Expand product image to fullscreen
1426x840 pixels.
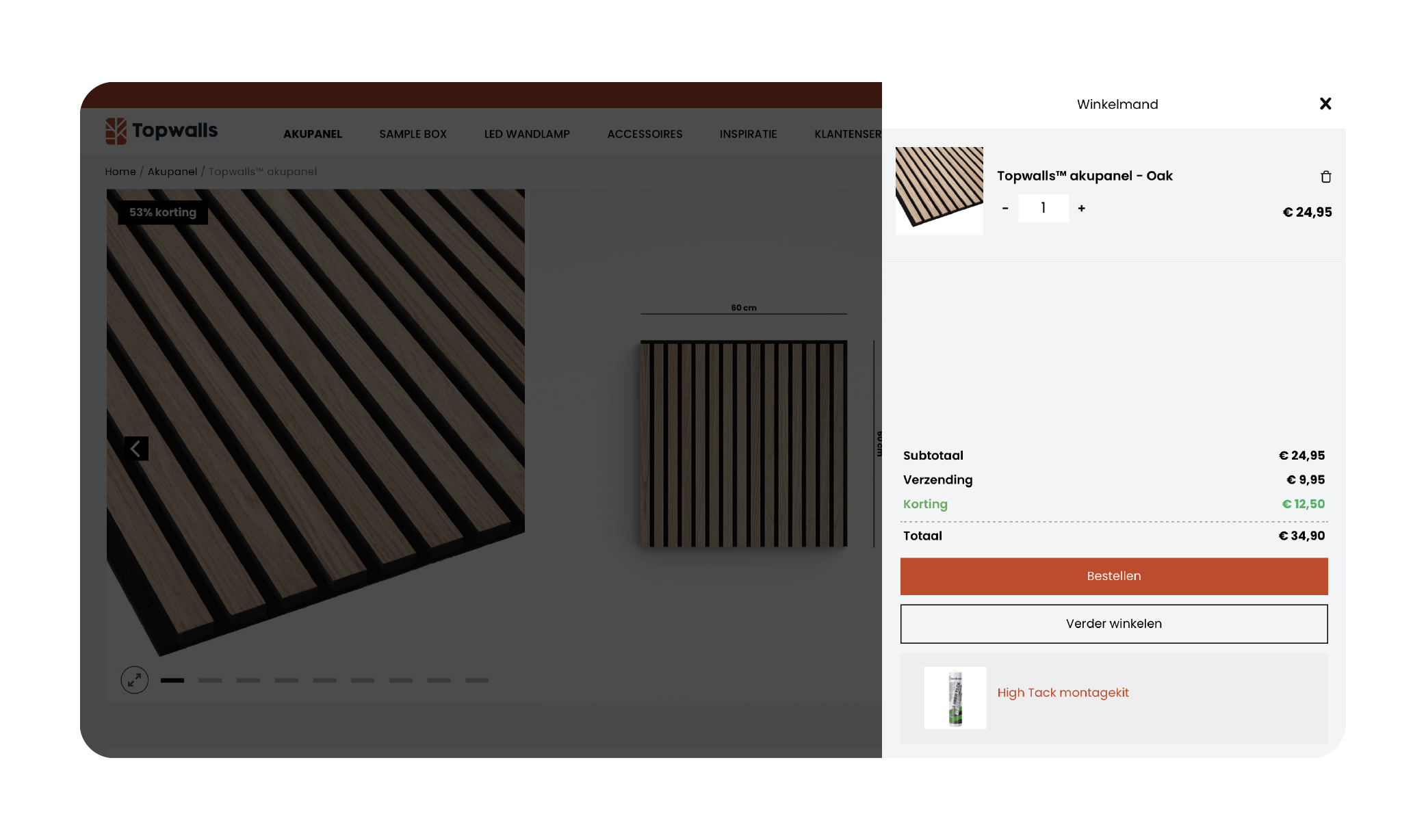tap(135, 680)
